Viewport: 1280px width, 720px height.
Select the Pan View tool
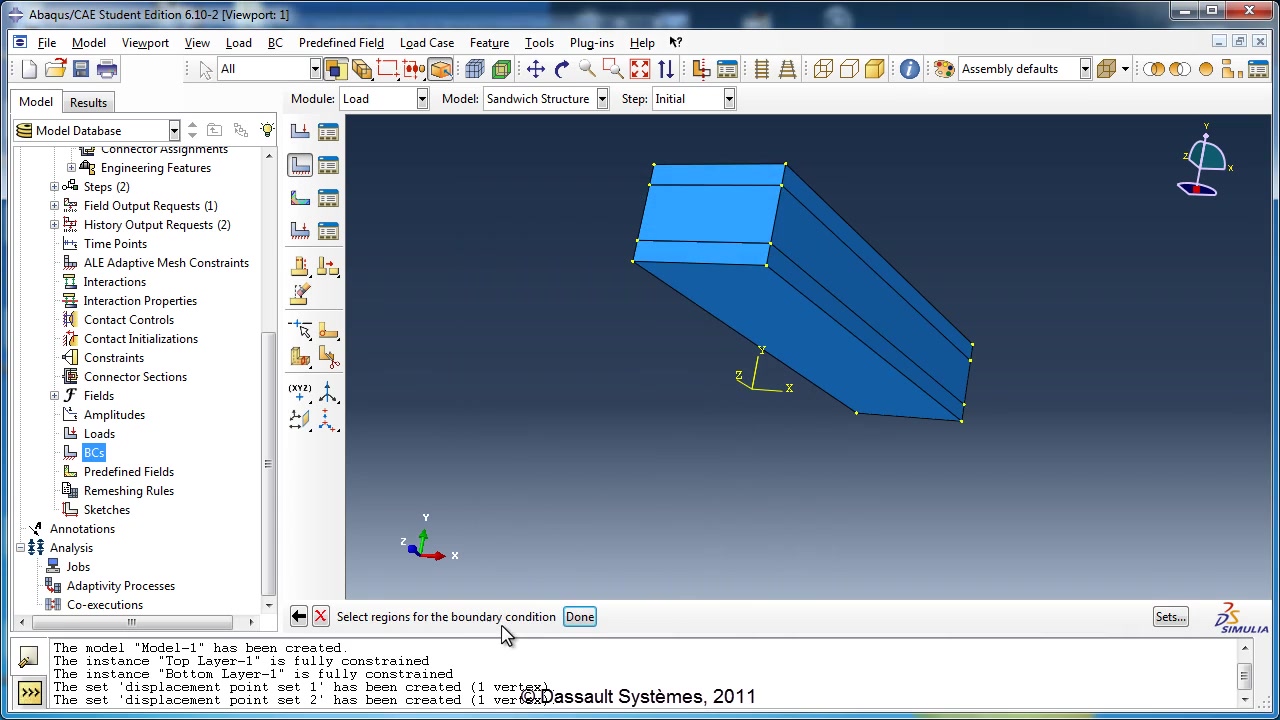click(536, 69)
